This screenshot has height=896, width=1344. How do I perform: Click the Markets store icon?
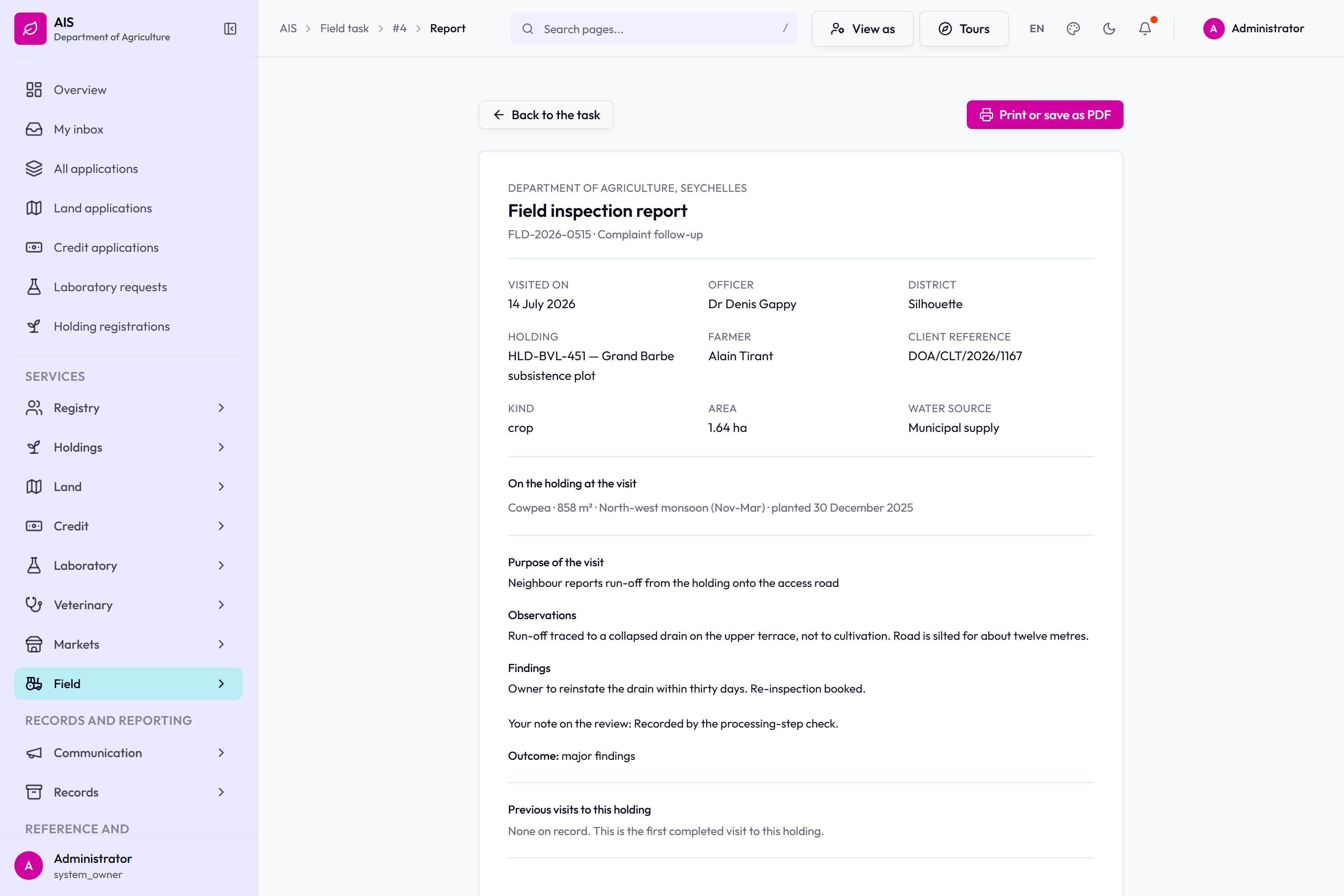coord(34,645)
